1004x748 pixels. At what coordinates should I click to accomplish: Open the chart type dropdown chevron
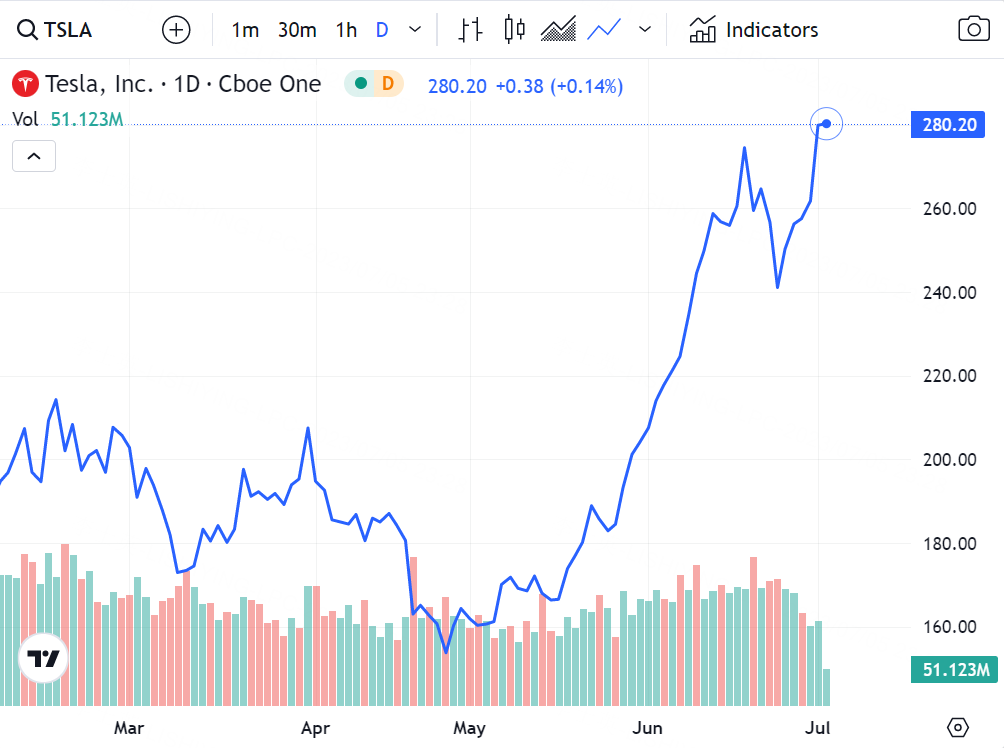point(645,30)
